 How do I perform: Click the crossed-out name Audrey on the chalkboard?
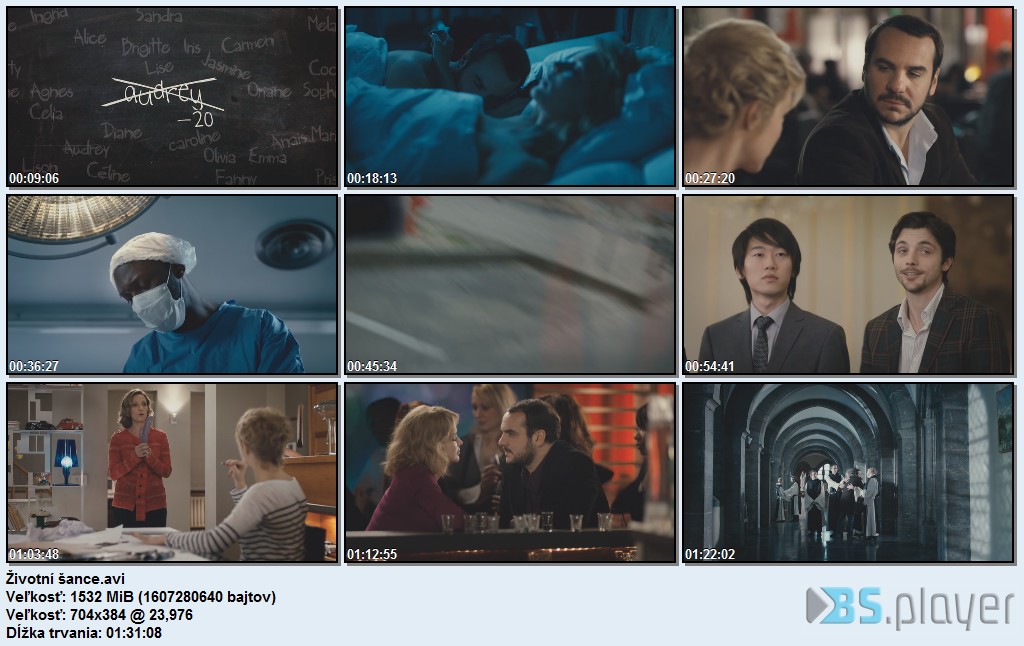pyautogui.click(x=163, y=94)
